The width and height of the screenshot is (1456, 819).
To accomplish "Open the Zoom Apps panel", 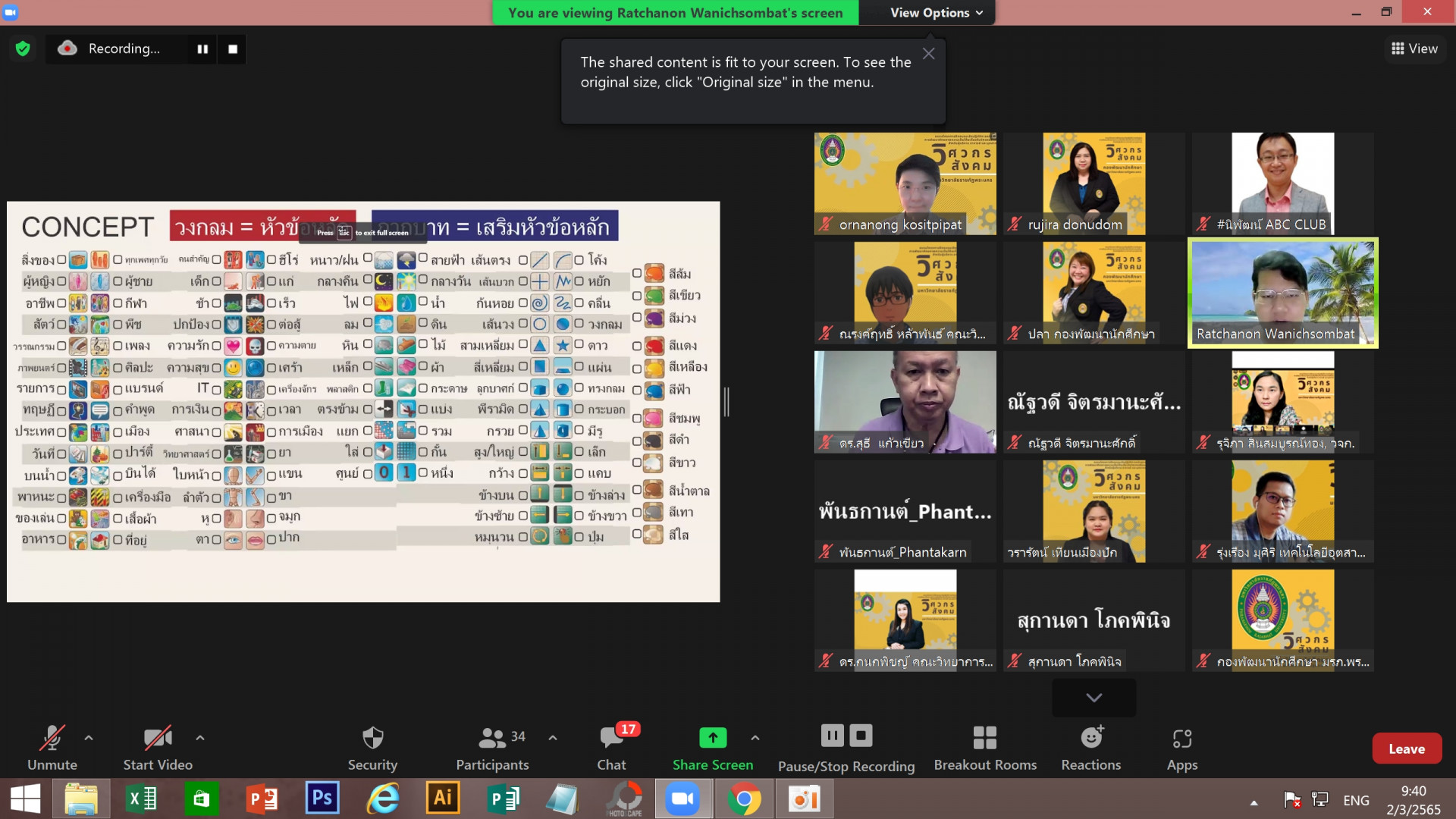I will (x=1181, y=738).
